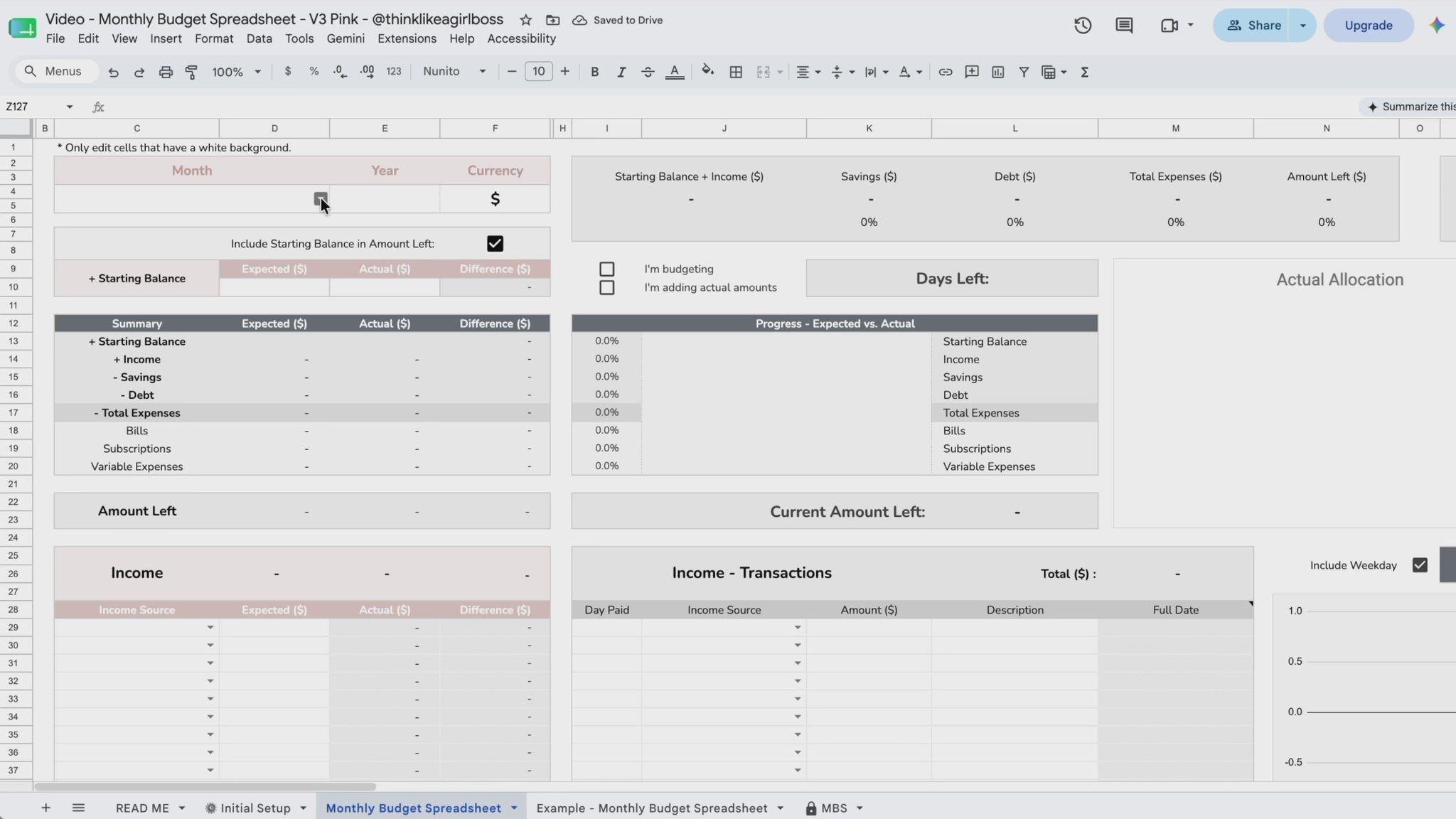
Task: Create a filter with funnel icon
Action: 1024,72
